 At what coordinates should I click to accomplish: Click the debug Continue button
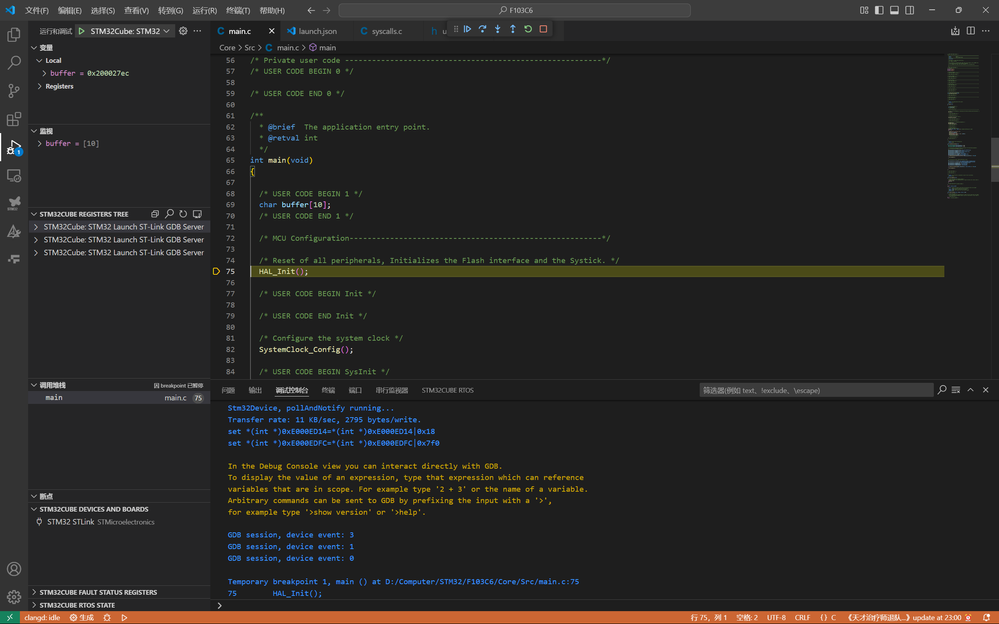(467, 30)
